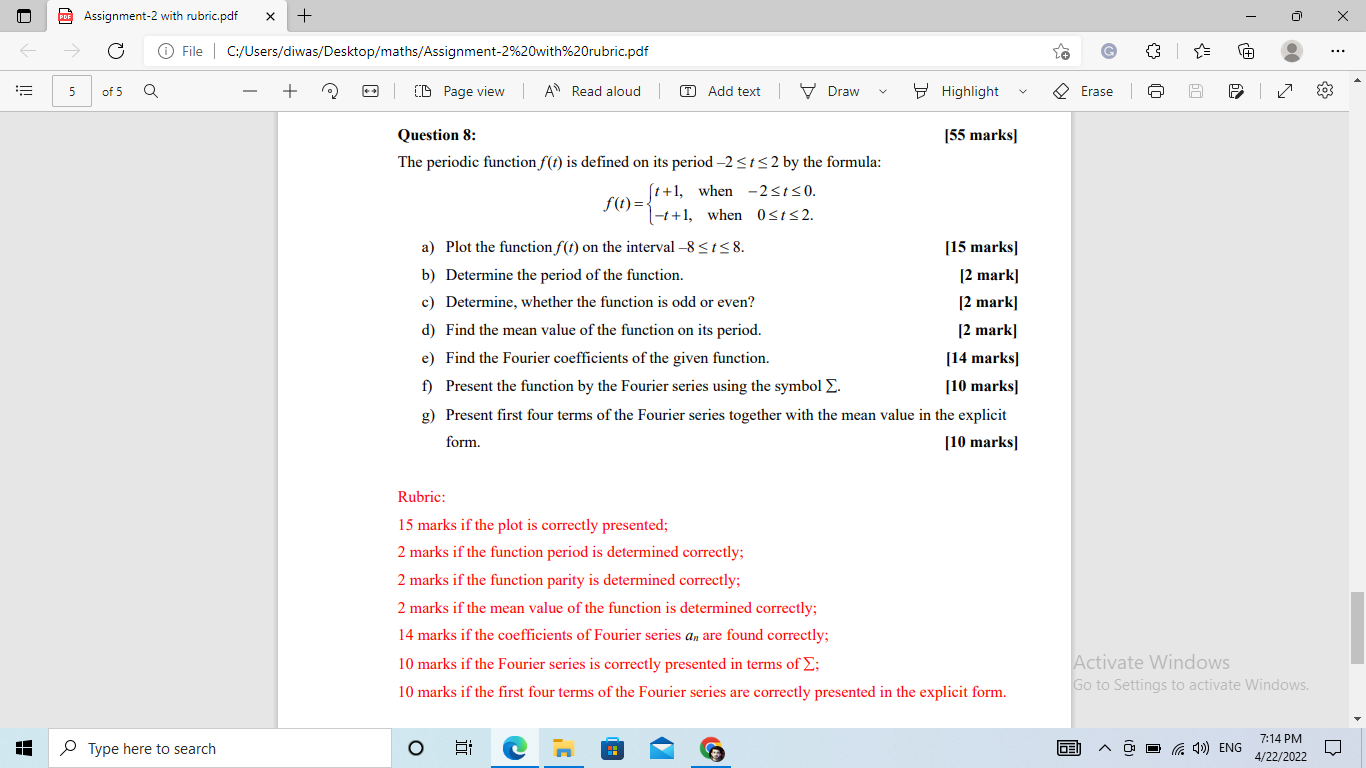Click the Add text button
The height and width of the screenshot is (768, 1366).
coord(720,91)
